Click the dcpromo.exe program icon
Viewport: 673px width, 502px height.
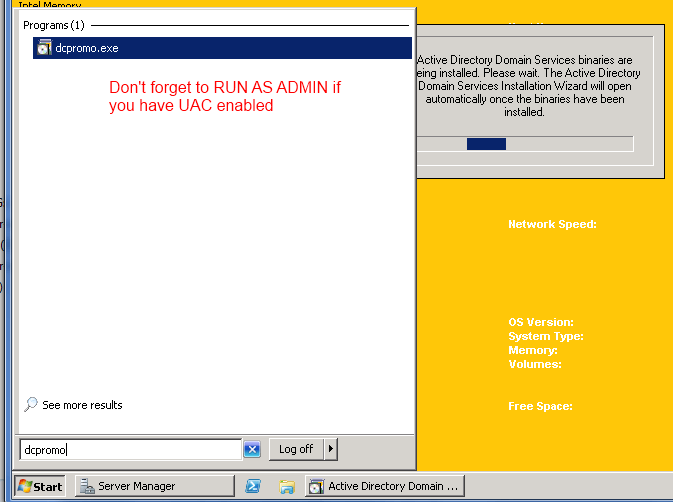coord(44,48)
